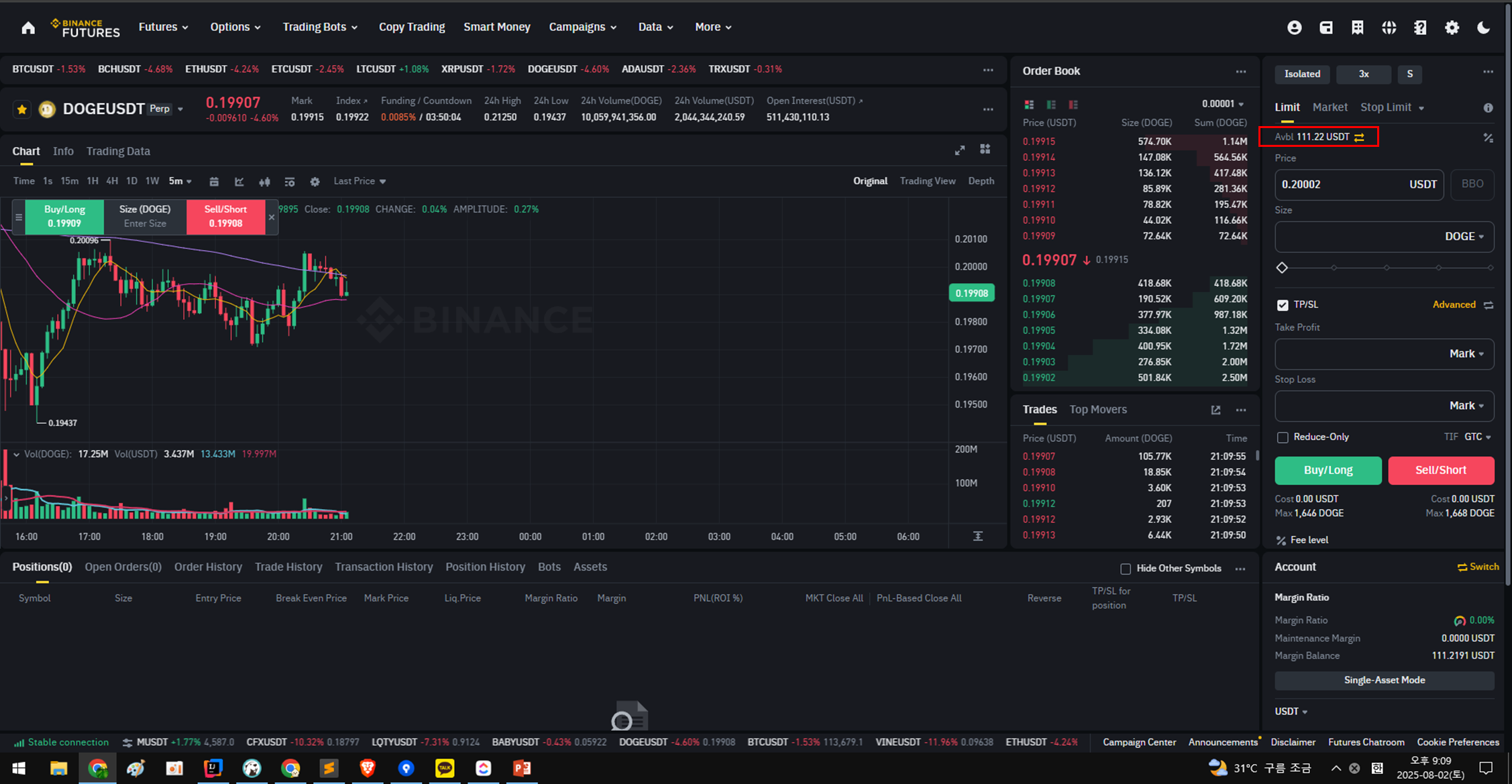
Task: Switch to the Market order tab
Action: pyautogui.click(x=1330, y=107)
